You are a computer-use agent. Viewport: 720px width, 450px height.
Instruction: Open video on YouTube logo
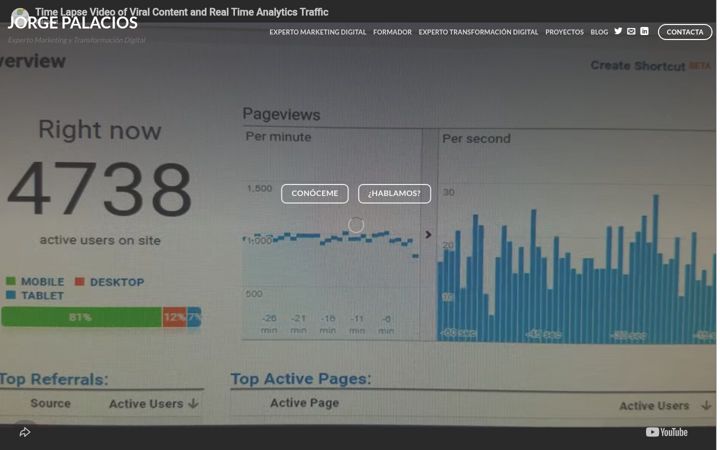tap(666, 432)
